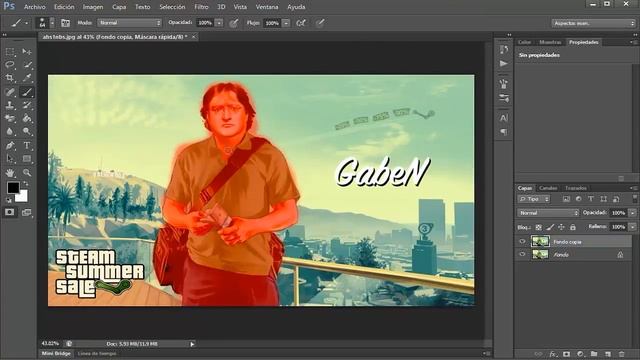Image resolution: width=640 pixels, height=360 pixels.
Task: Switch to the Canales tab
Action: [548, 188]
